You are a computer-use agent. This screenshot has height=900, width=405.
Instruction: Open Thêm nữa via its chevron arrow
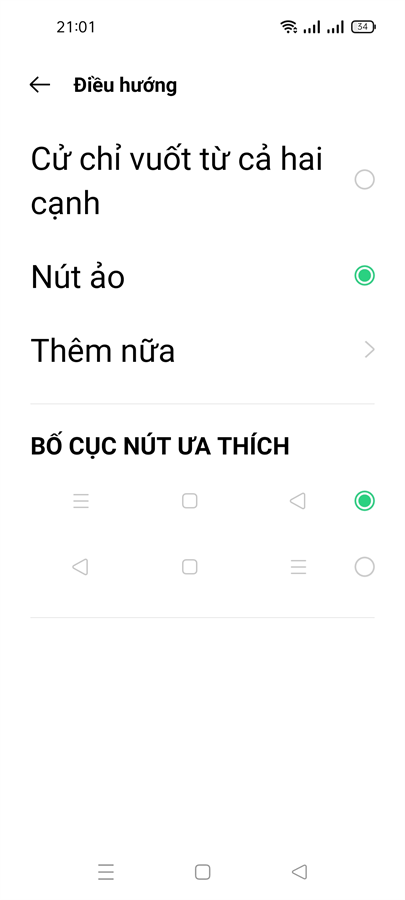[x=369, y=350]
